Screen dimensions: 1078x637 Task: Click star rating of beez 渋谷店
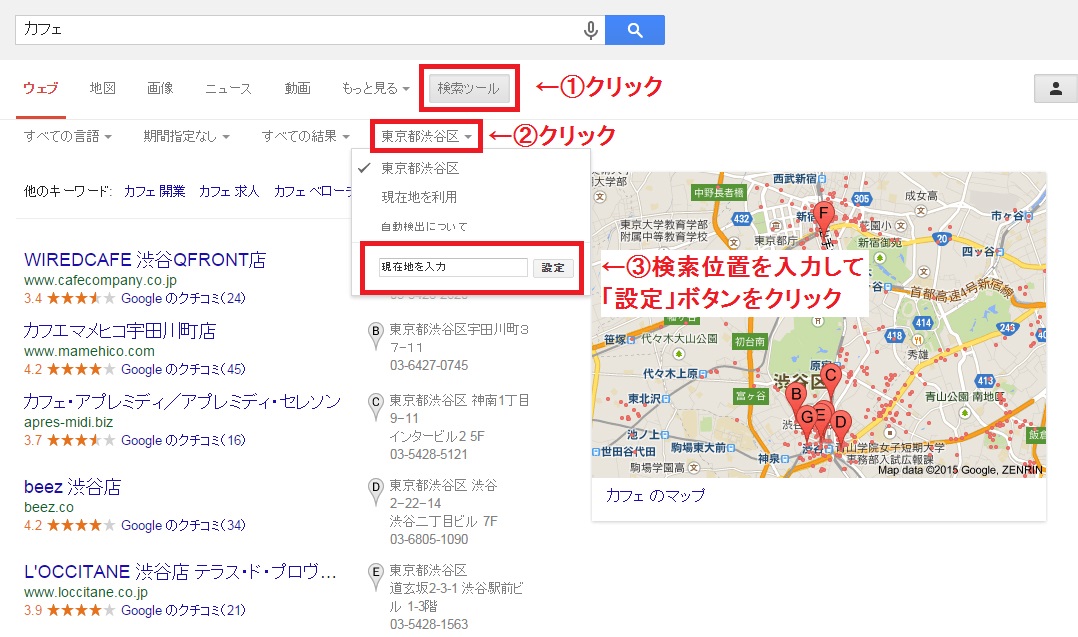click(80, 525)
